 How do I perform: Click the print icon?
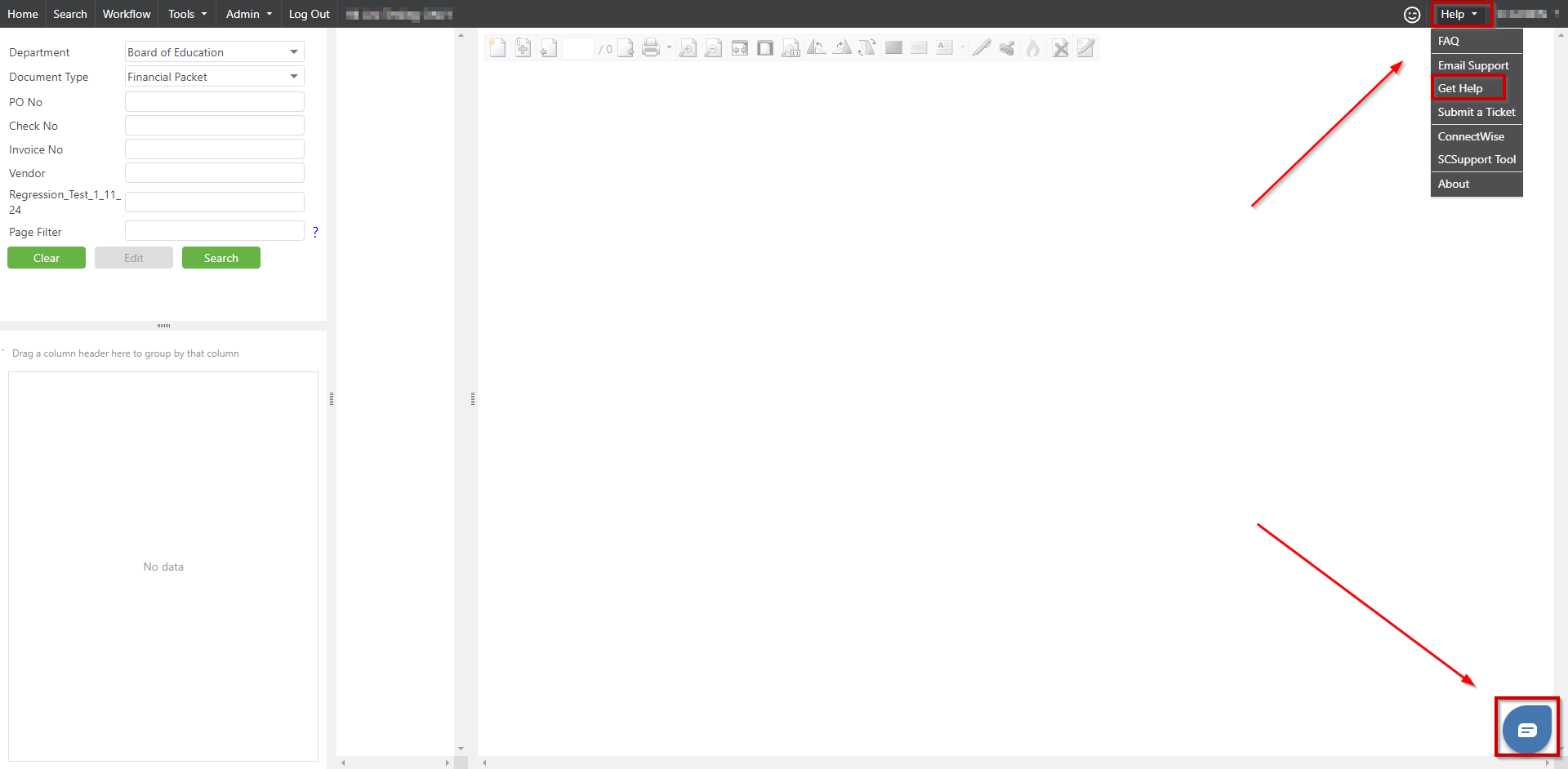coord(650,48)
